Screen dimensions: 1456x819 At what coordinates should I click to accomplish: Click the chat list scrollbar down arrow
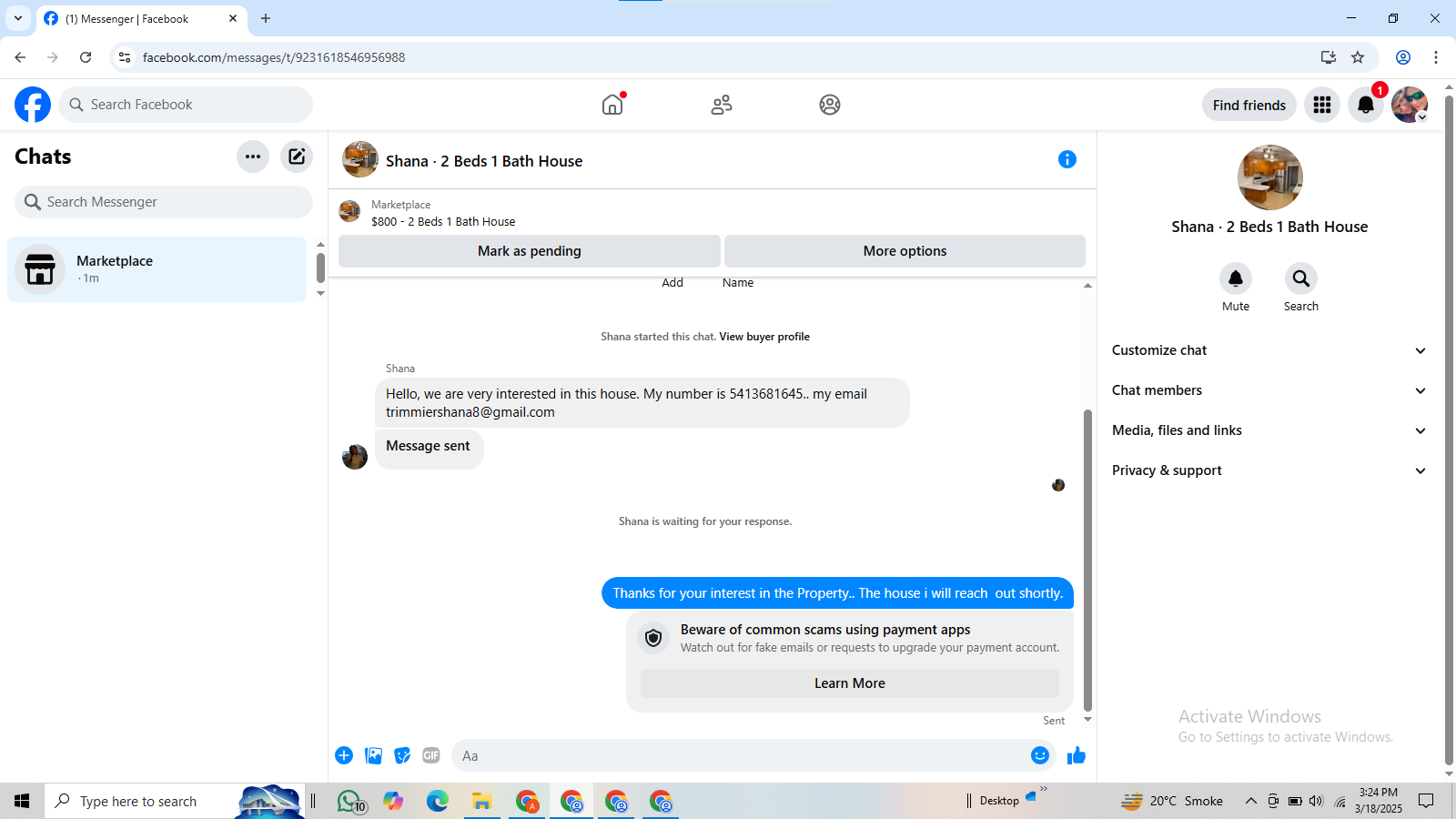tap(320, 294)
